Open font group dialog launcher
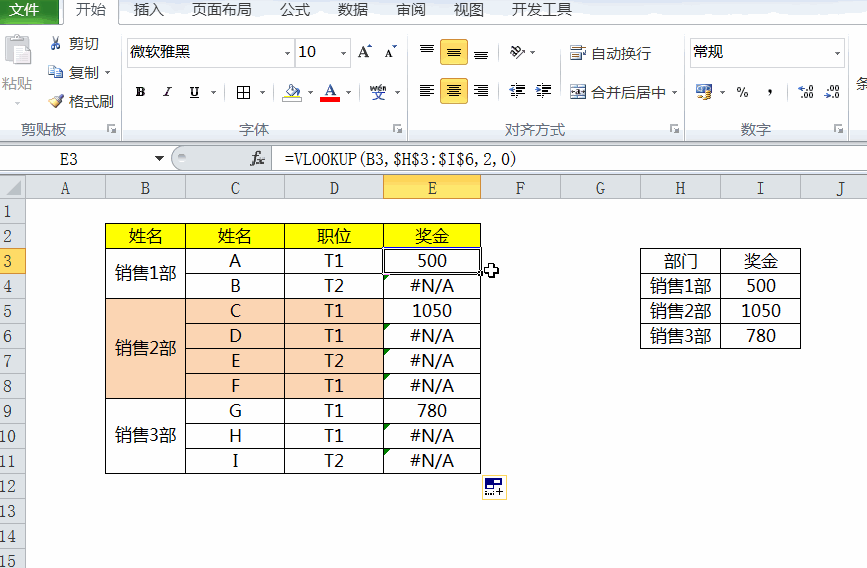Viewport: 867px width, 568px height. point(397,129)
